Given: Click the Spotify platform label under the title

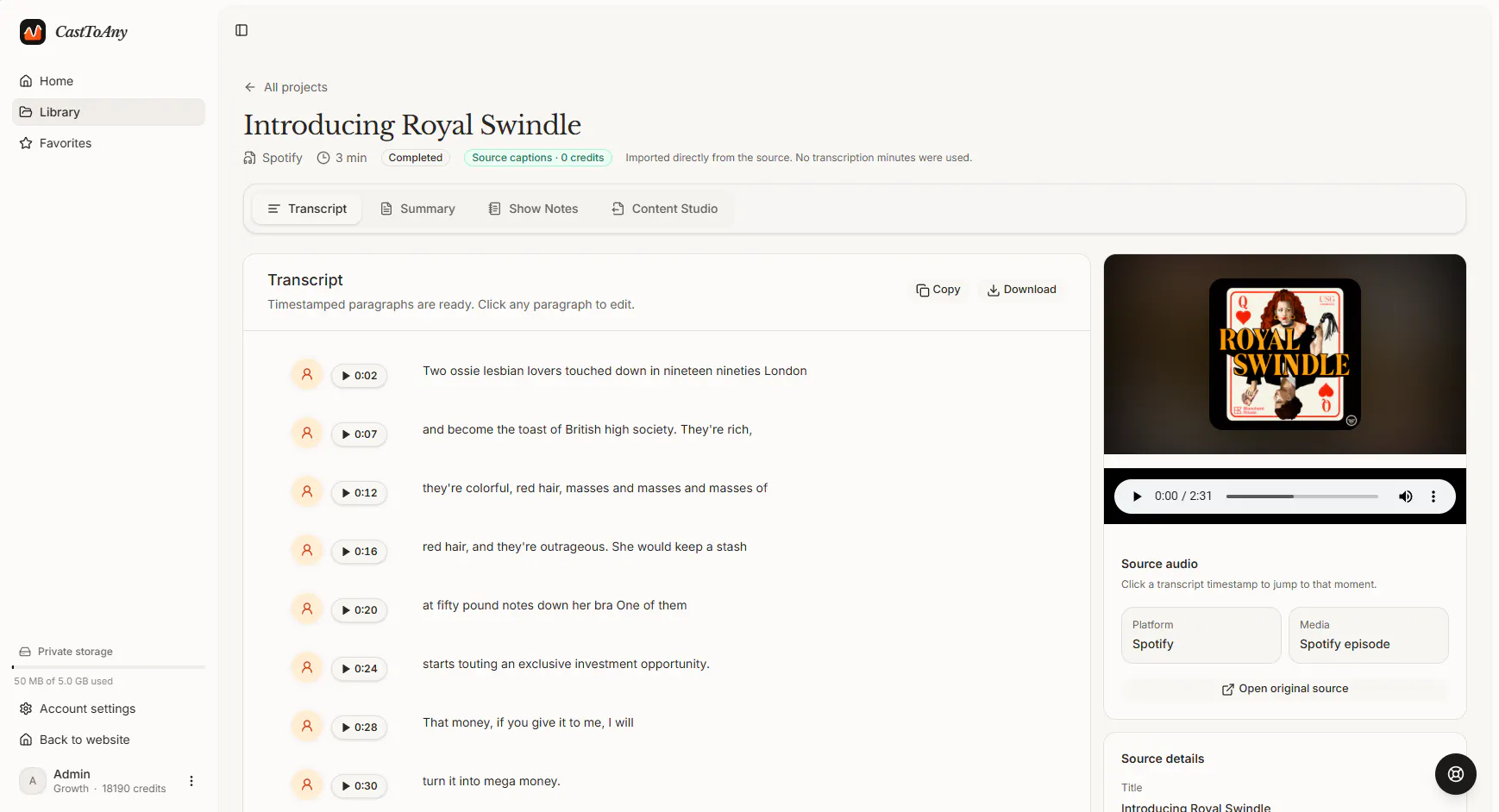Looking at the screenshot, I should point(273,158).
